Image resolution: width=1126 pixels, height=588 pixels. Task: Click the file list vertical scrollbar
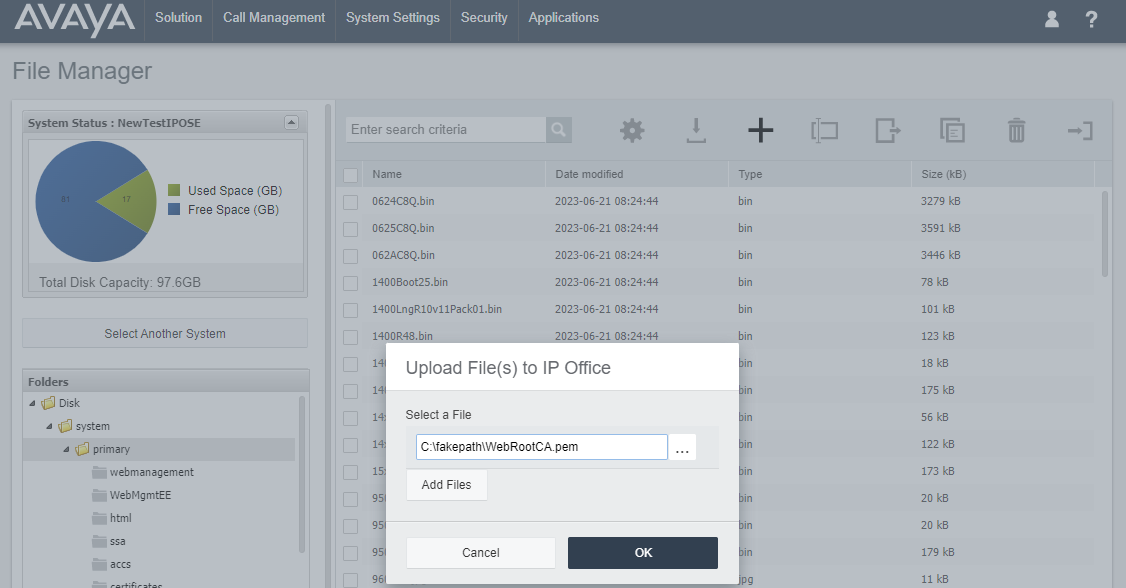[x=1105, y=233]
